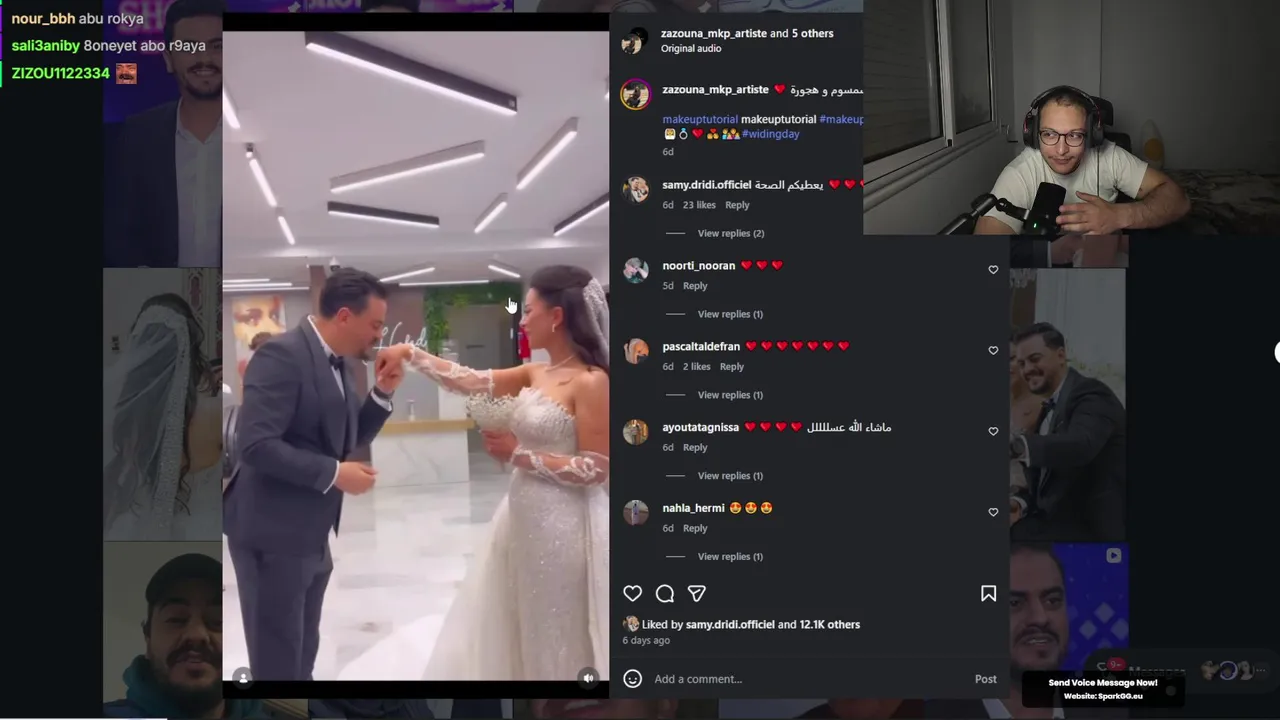Save the post with the bookmark icon
This screenshot has height=720, width=1280.
(988, 594)
